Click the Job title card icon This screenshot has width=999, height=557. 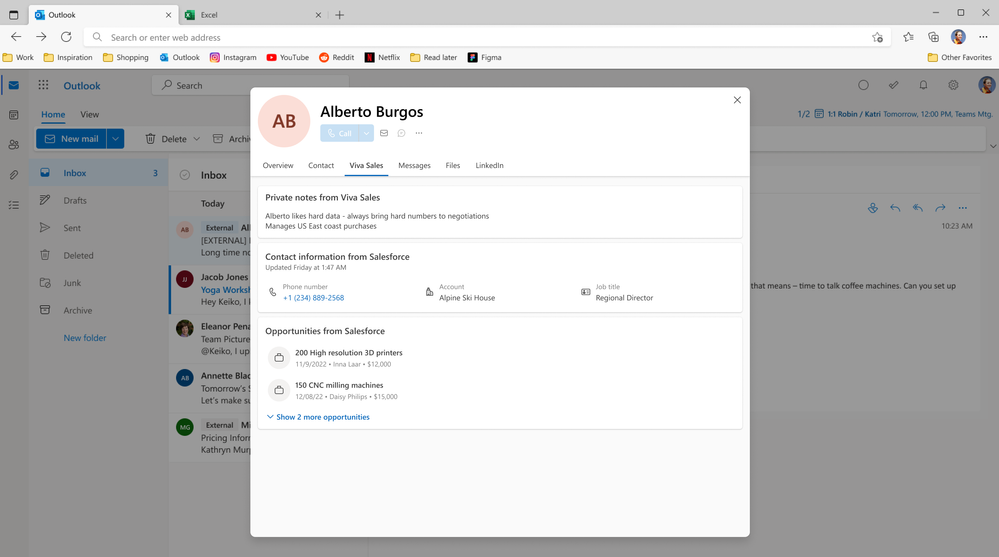point(586,292)
